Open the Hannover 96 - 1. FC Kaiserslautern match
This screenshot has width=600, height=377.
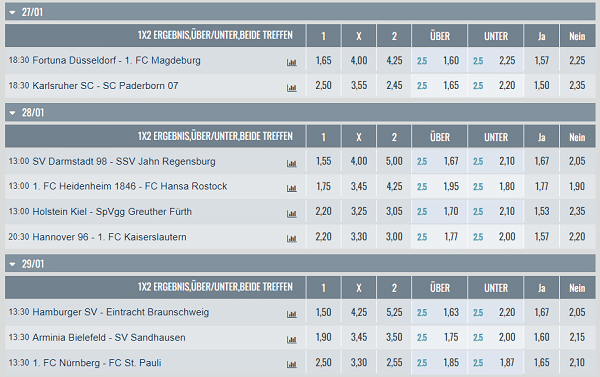click(109, 237)
